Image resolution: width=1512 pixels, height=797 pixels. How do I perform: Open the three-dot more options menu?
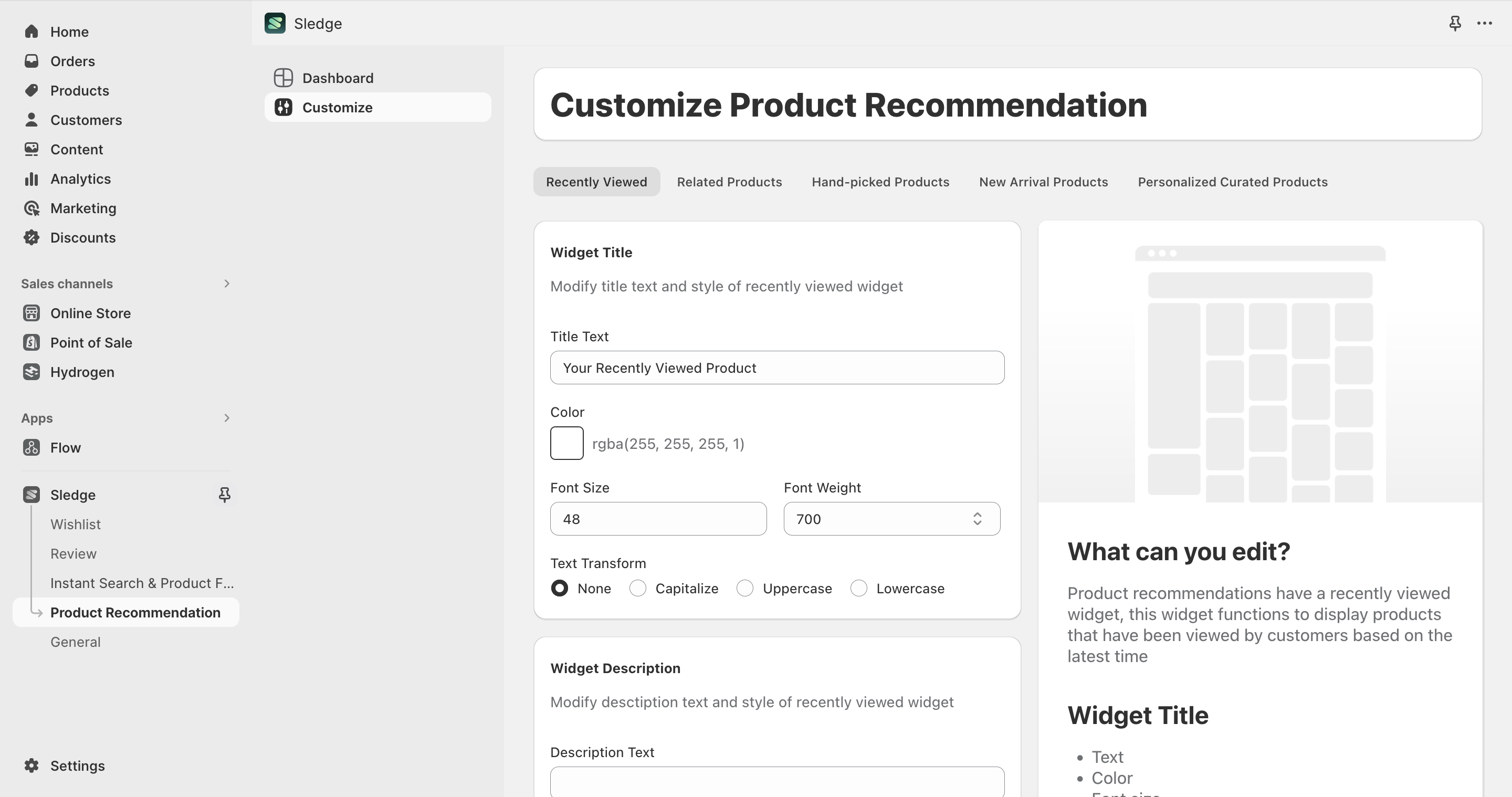point(1484,24)
